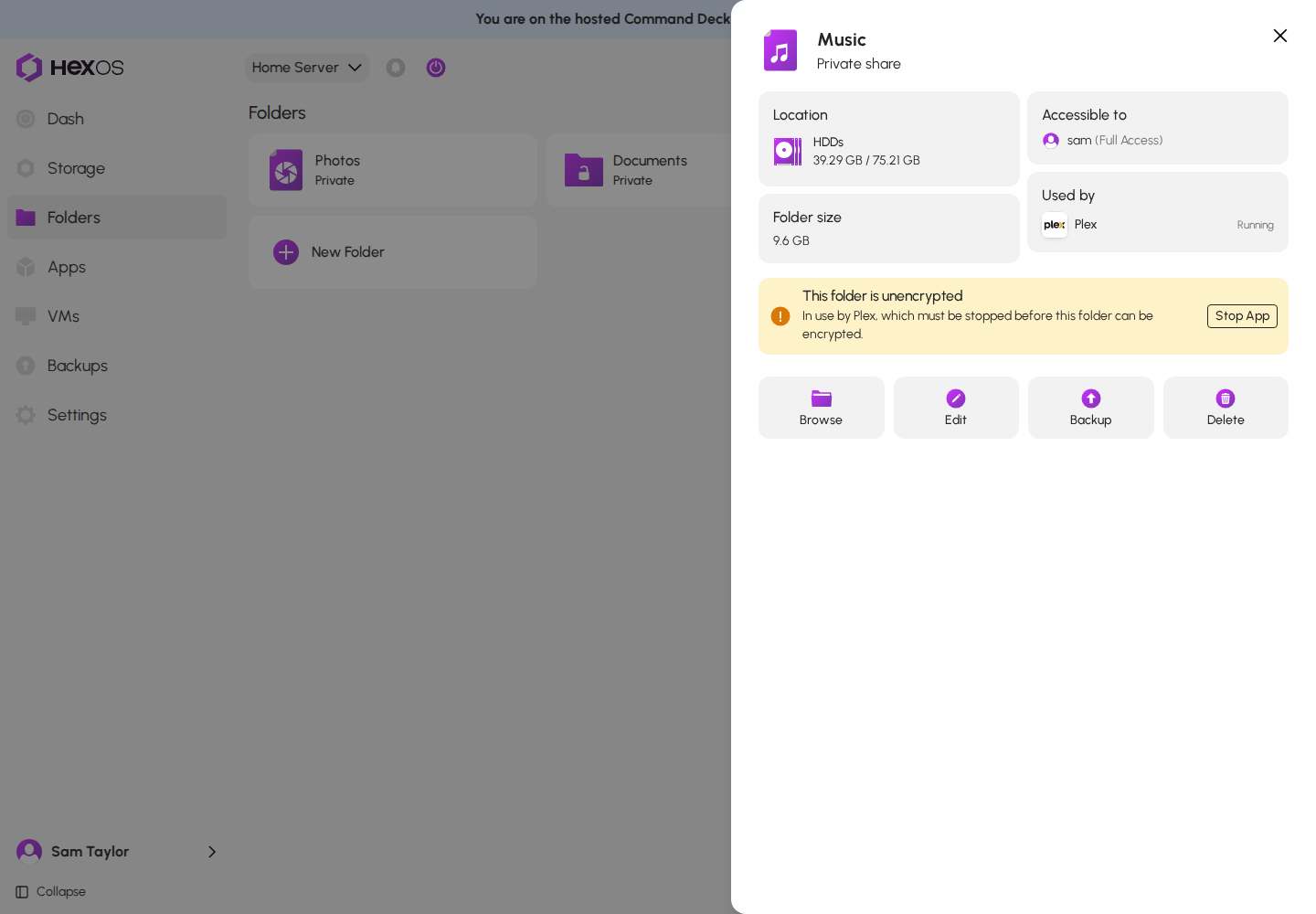Back up the Music folder

tap(1091, 408)
